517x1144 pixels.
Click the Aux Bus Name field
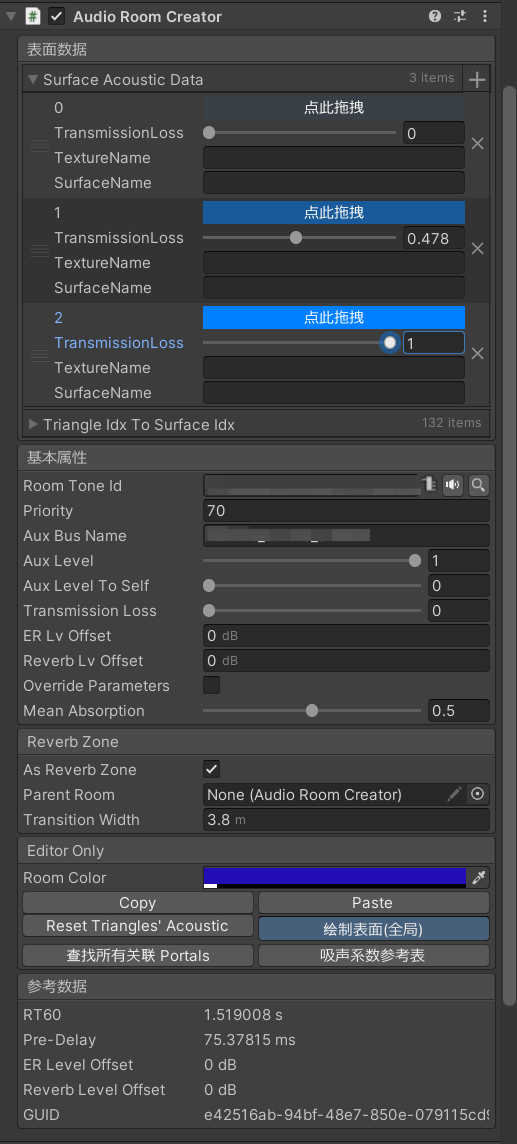coord(346,536)
